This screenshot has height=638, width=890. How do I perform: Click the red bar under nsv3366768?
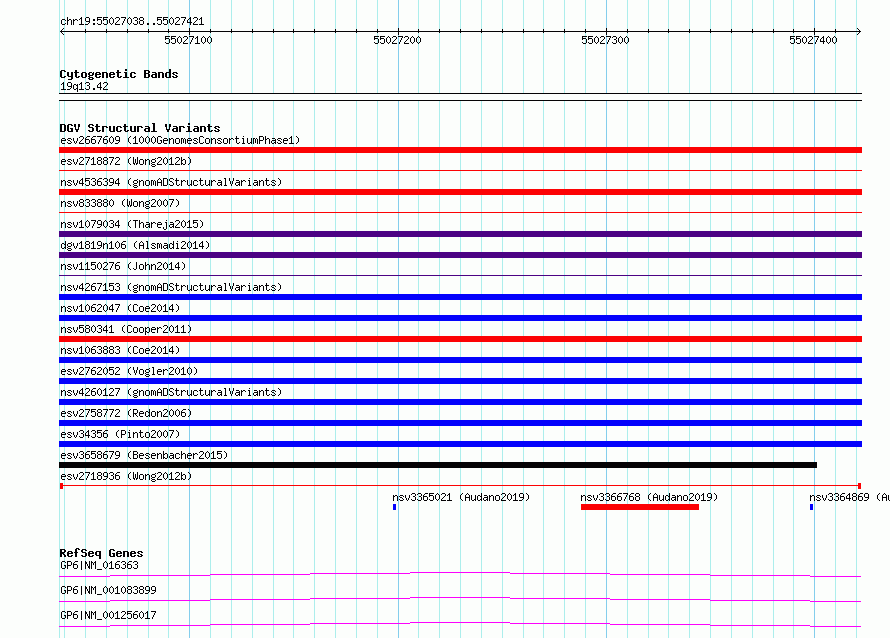(x=640, y=507)
